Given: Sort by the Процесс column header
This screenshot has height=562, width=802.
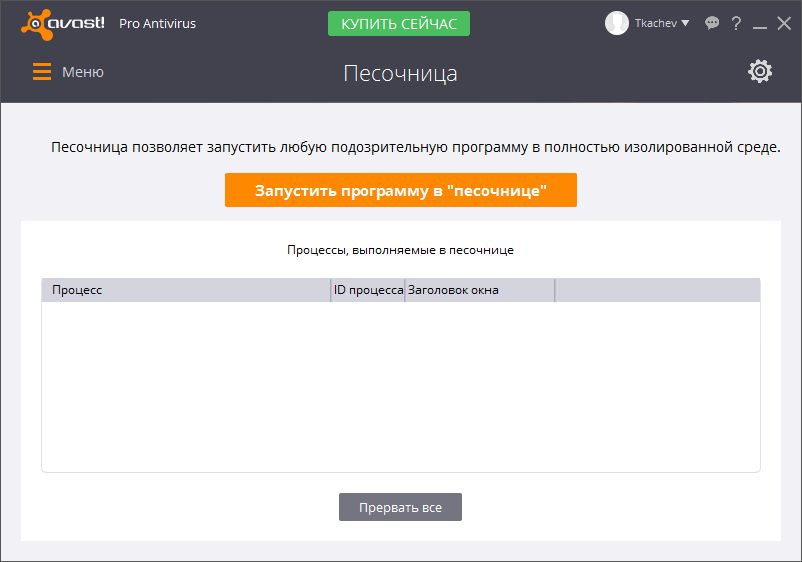Looking at the screenshot, I should point(186,290).
